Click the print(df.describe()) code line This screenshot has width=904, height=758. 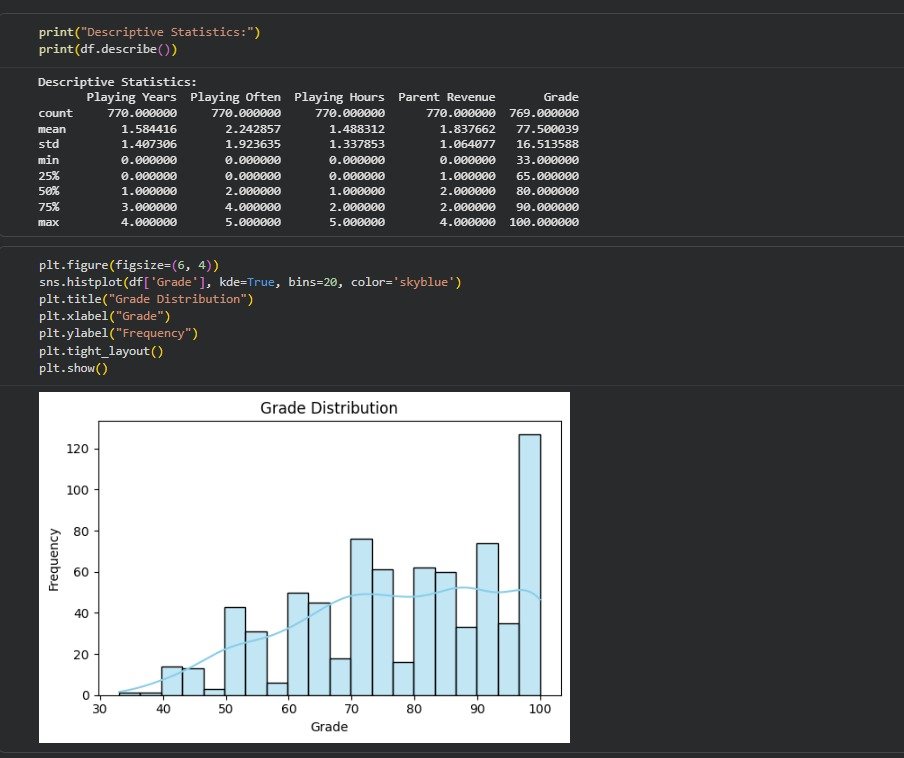(108, 50)
